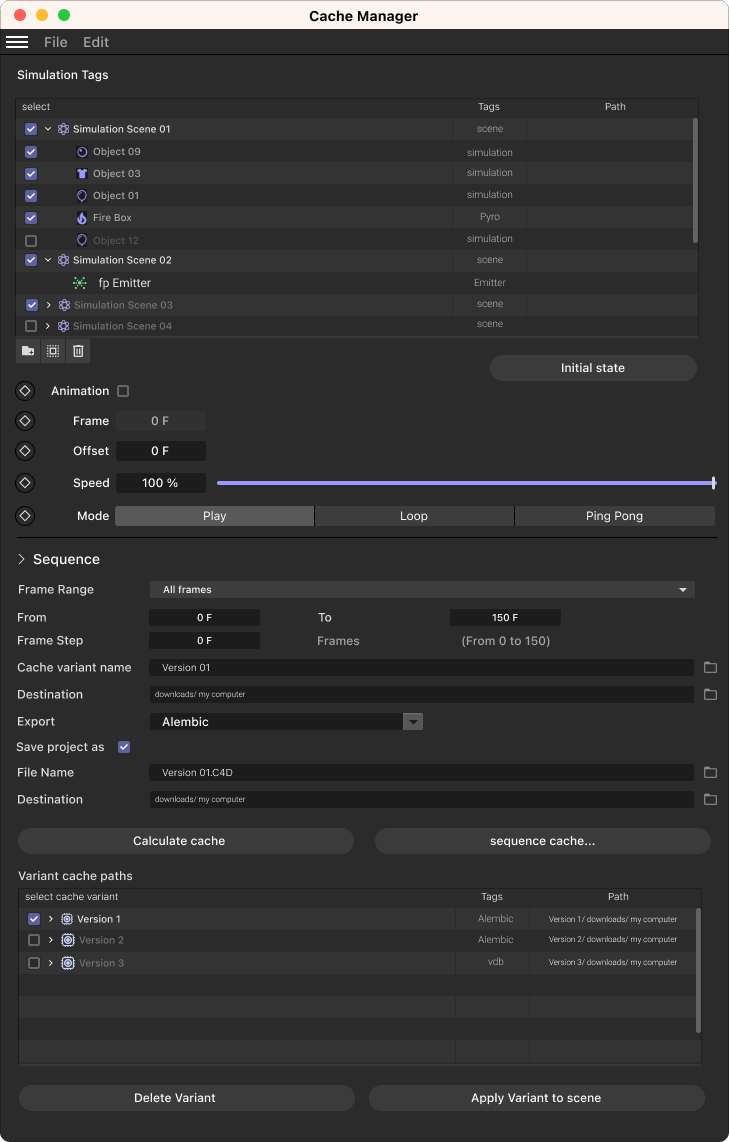Viewport: 729px width, 1142px height.
Task: Click the select-all marquee icon below tag list
Action: tap(53, 351)
